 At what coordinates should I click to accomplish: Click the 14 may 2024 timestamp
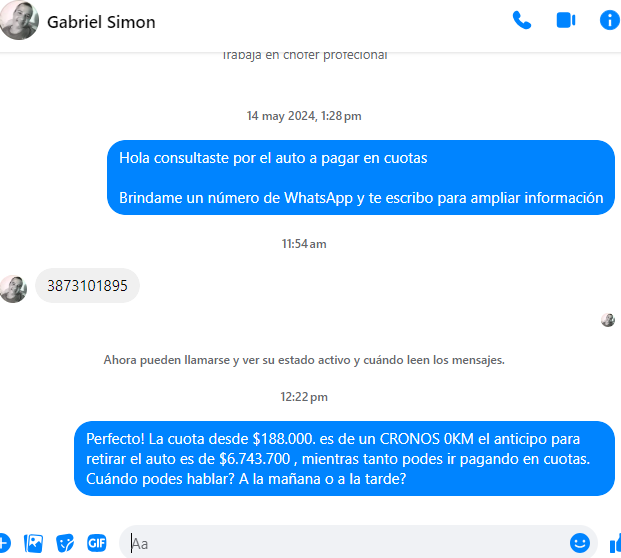click(304, 116)
